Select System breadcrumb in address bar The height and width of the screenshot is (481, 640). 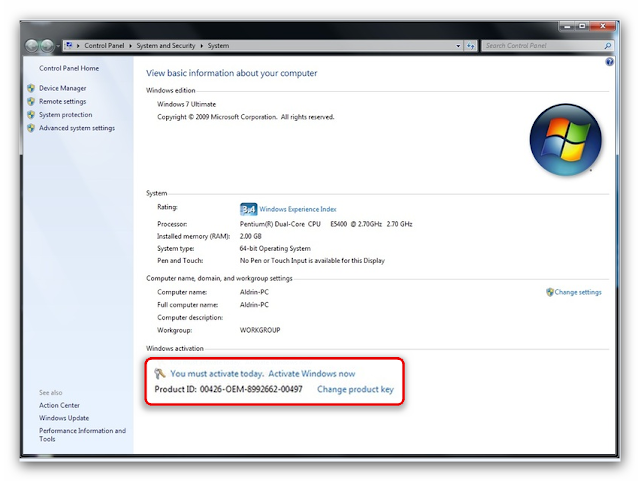coord(218,46)
